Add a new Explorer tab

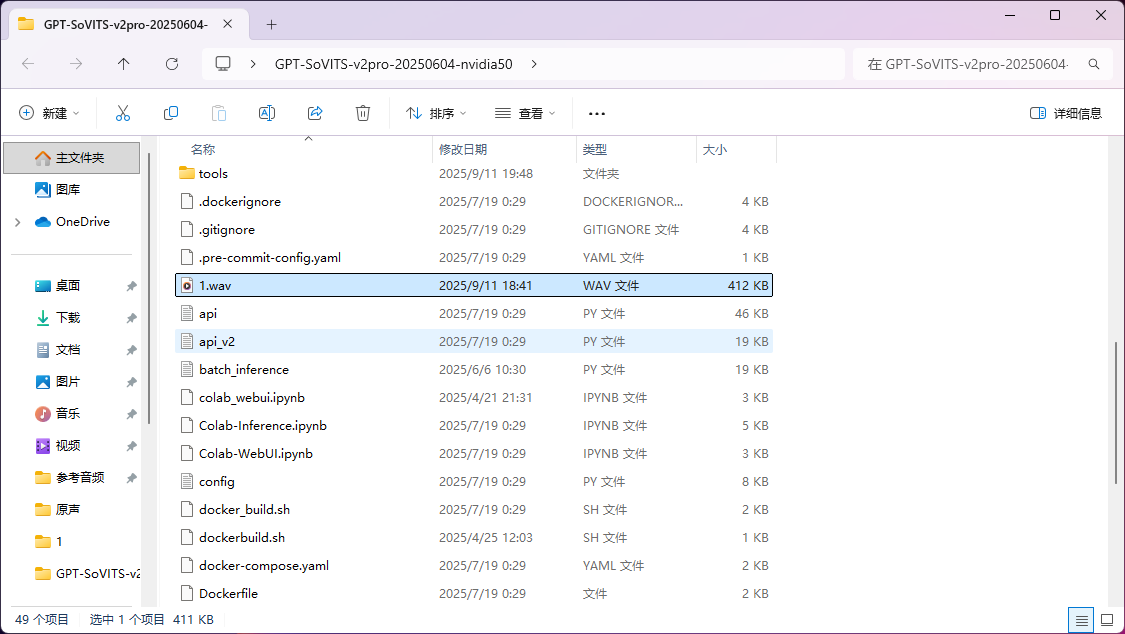click(x=271, y=24)
